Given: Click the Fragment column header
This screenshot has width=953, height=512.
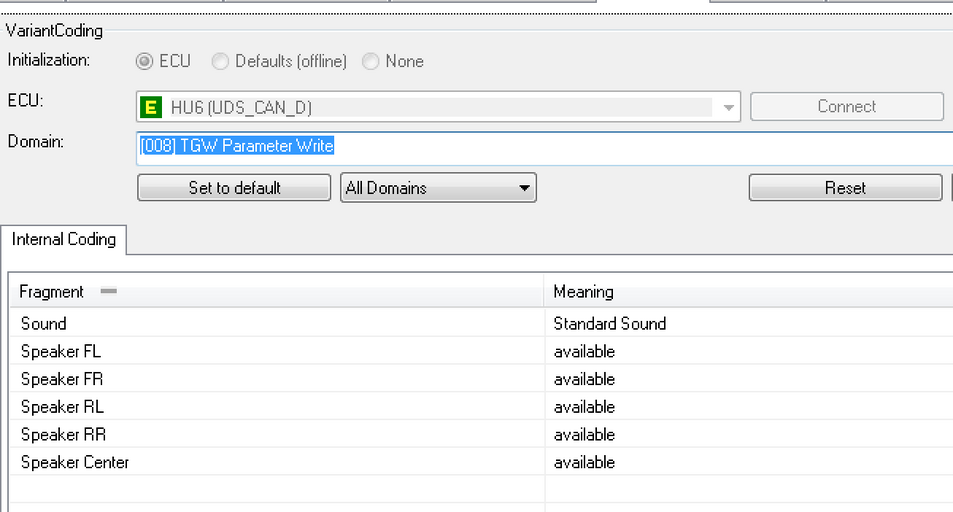Looking at the screenshot, I should tap(52, 292).
